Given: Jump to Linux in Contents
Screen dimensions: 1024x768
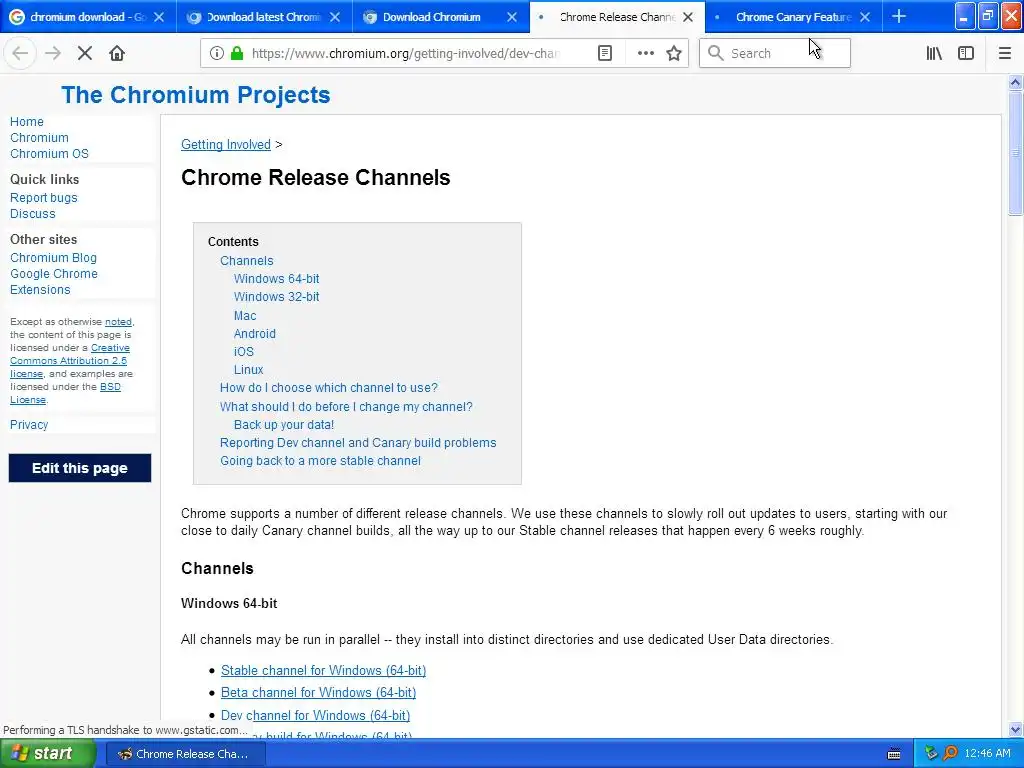Looking at the screenshot, I should 248,370.
